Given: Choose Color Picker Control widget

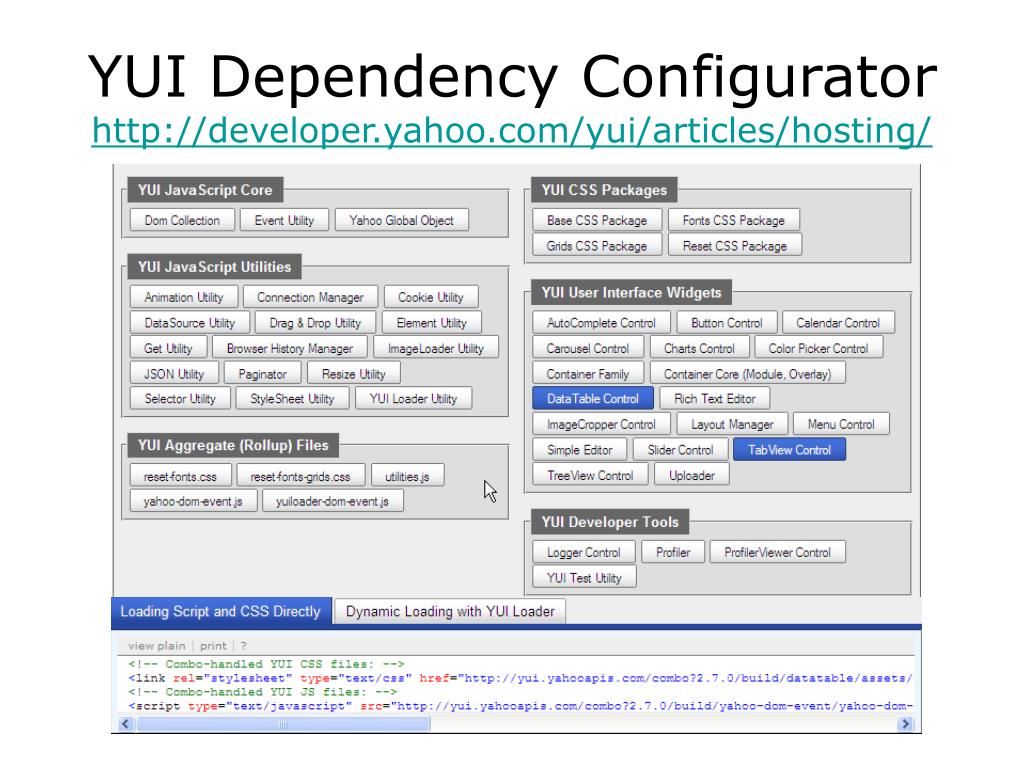Looking at the screenshot, I should click(818, 348).
